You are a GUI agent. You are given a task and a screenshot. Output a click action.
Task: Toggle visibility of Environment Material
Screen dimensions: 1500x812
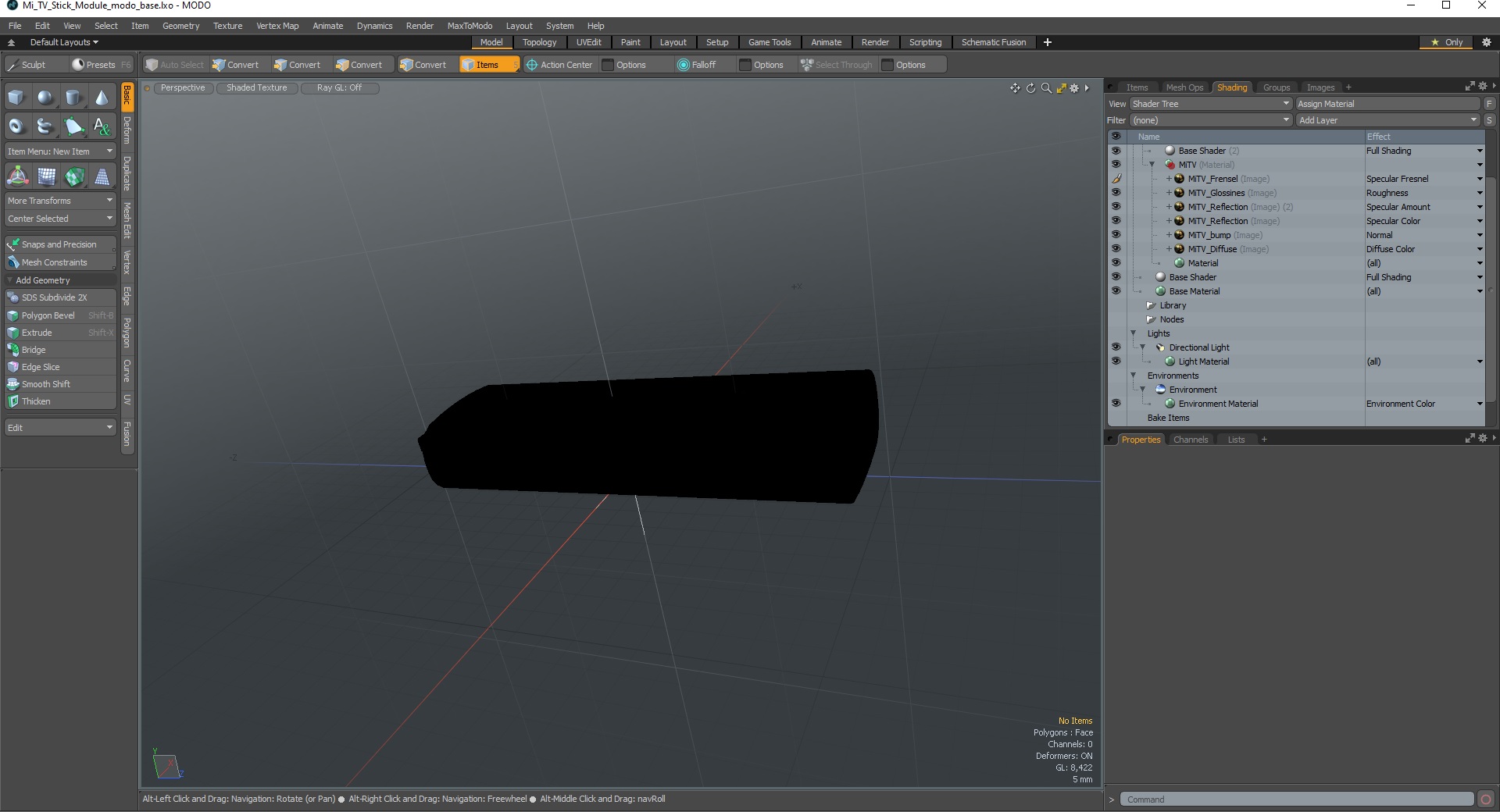(1116, 404)
